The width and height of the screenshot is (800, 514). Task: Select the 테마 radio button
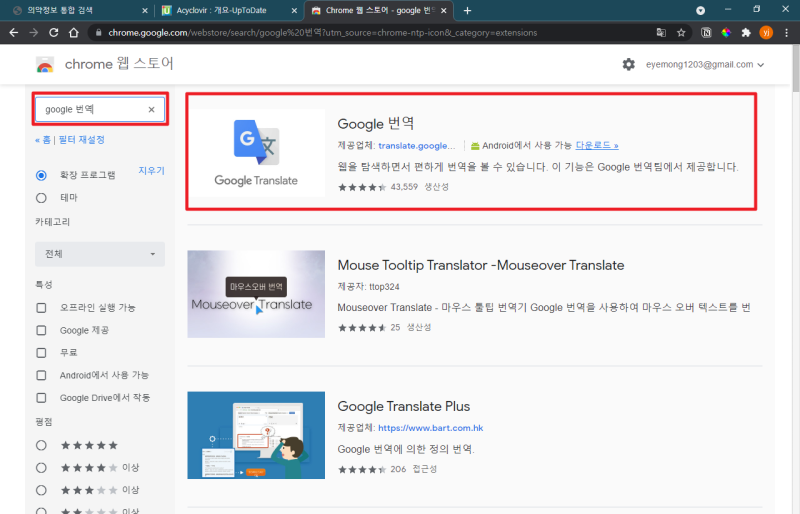(x=41, y=198)
